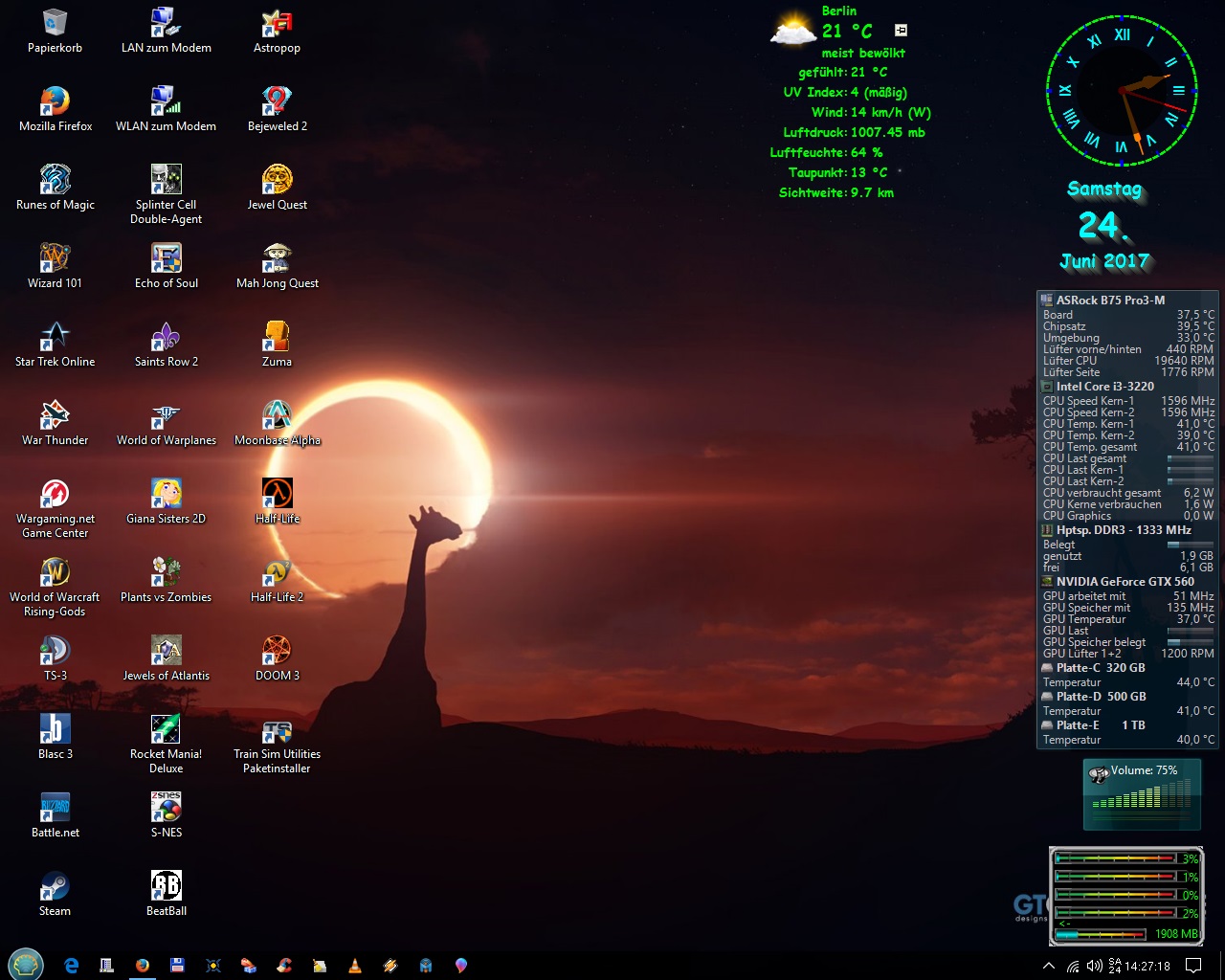
Task: Open the Action Center notifications icon
Action: 1193,966
